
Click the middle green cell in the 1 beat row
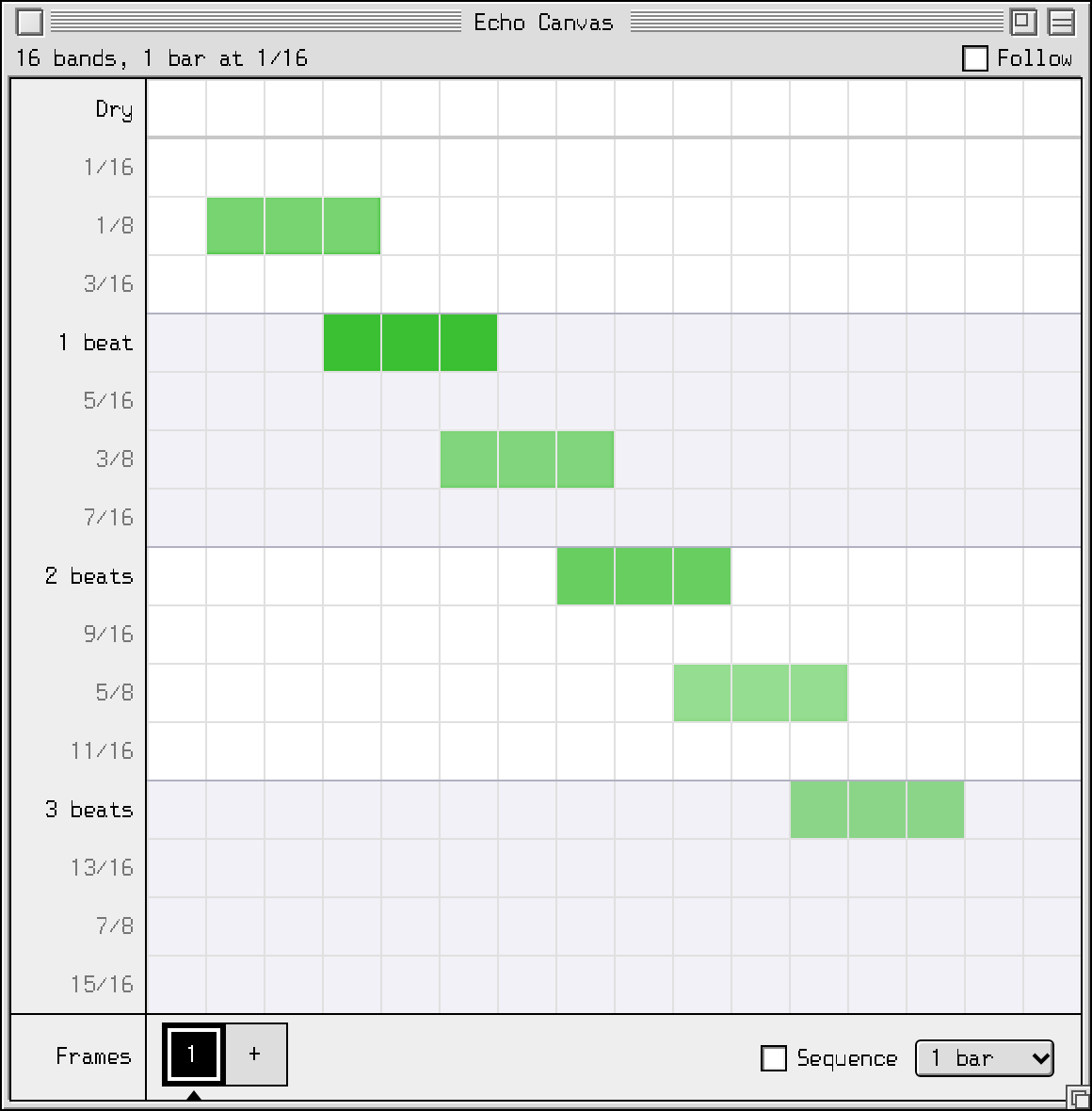tap(410, 343)
